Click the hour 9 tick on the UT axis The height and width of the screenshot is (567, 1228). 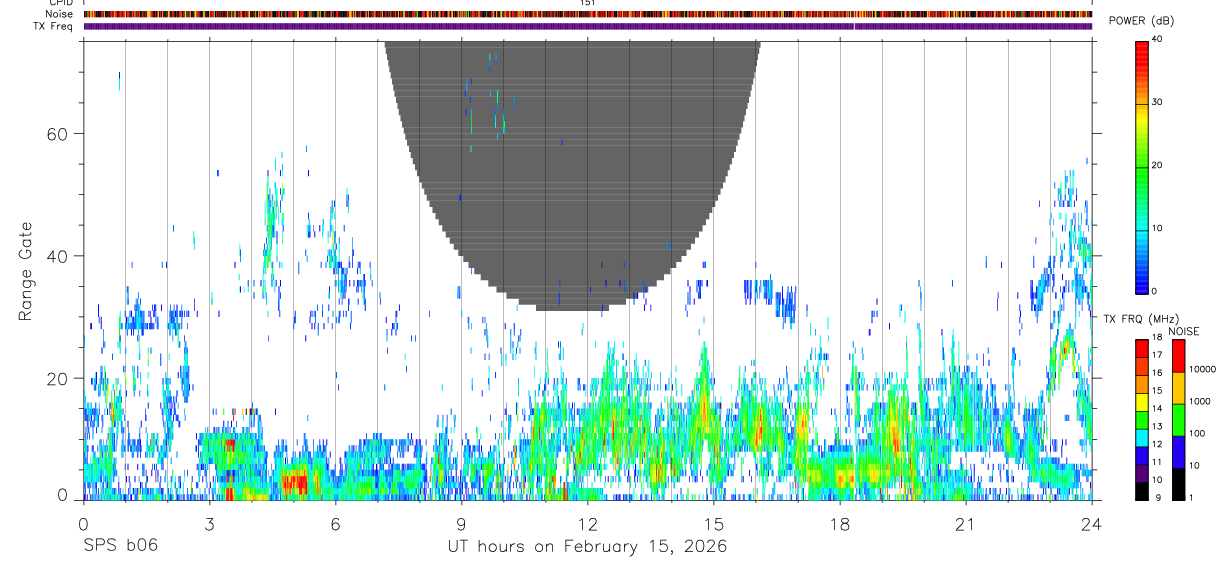coord(461,524)
